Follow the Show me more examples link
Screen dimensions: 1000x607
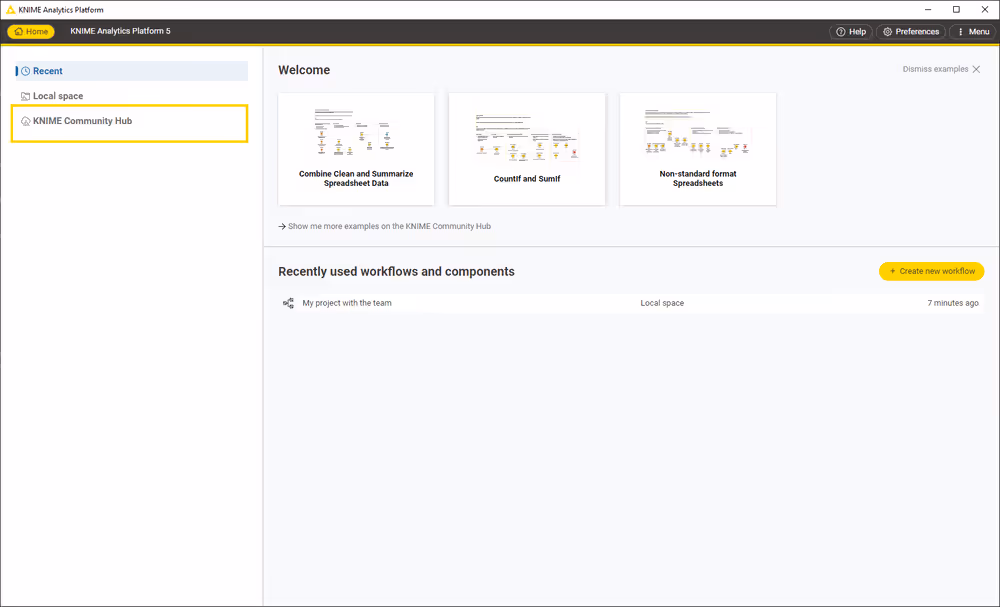[389, 227]
